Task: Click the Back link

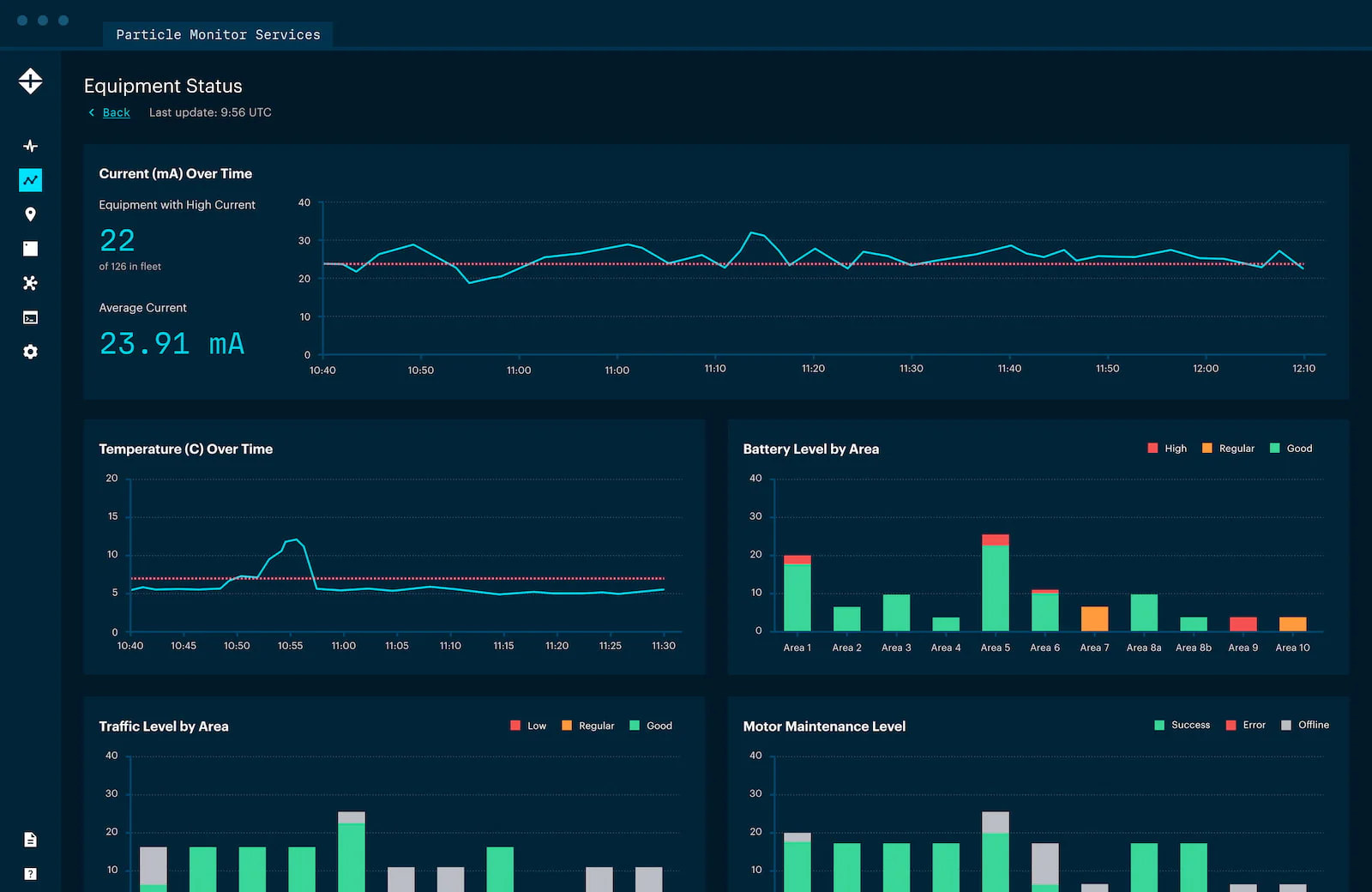Action: (117, 112)
